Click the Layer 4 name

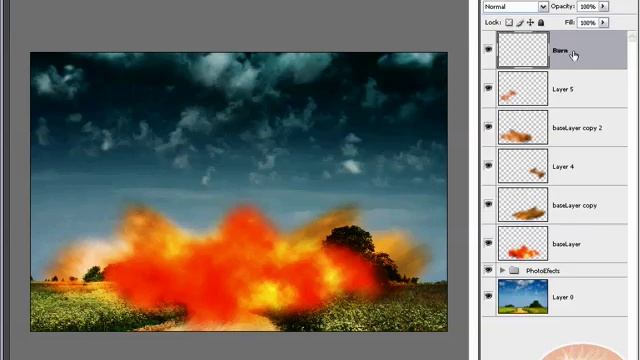tap(563, 167)
